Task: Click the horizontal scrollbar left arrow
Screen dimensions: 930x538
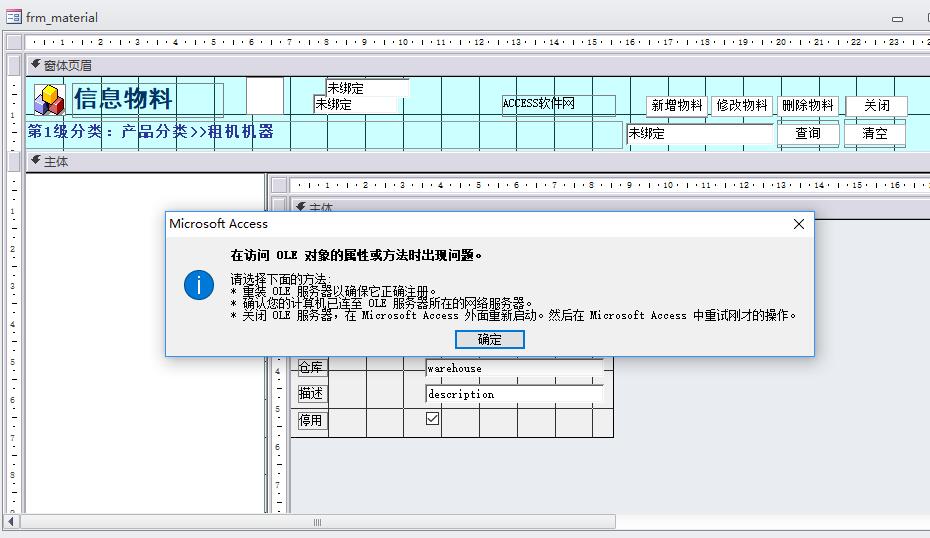Action: (11, 522)
